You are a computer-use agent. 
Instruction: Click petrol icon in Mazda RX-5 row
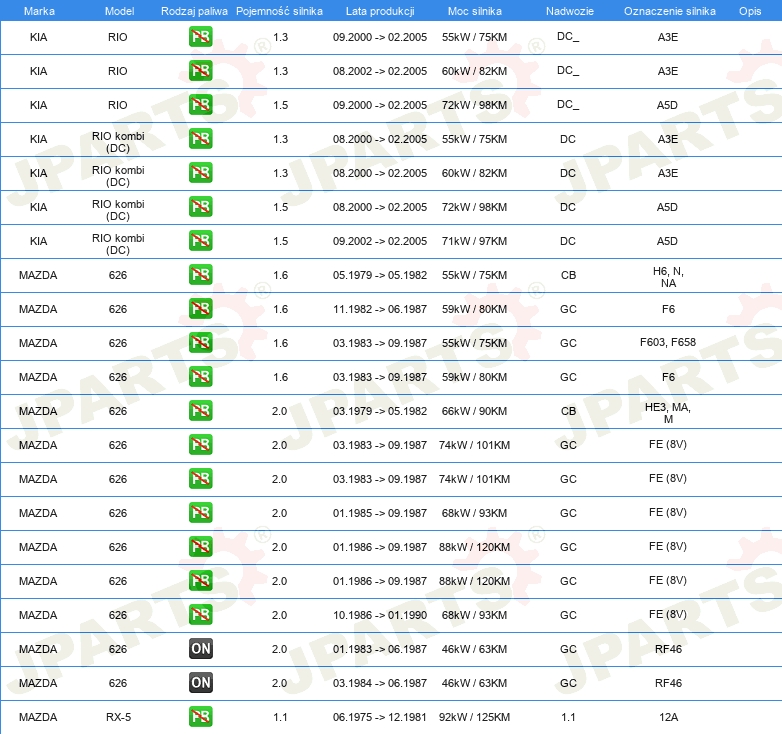200,717
